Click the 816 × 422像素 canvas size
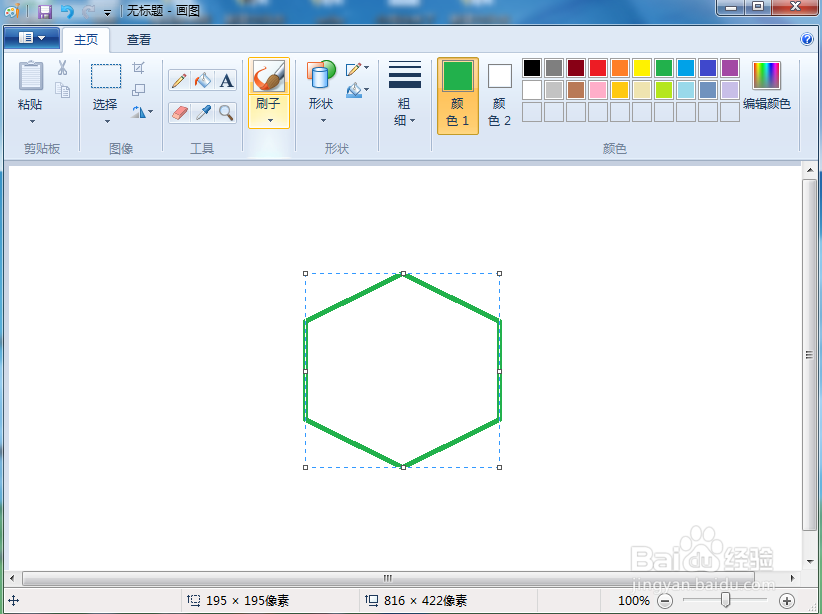Viewport: 822px width, 614px height. coord(425,601)
